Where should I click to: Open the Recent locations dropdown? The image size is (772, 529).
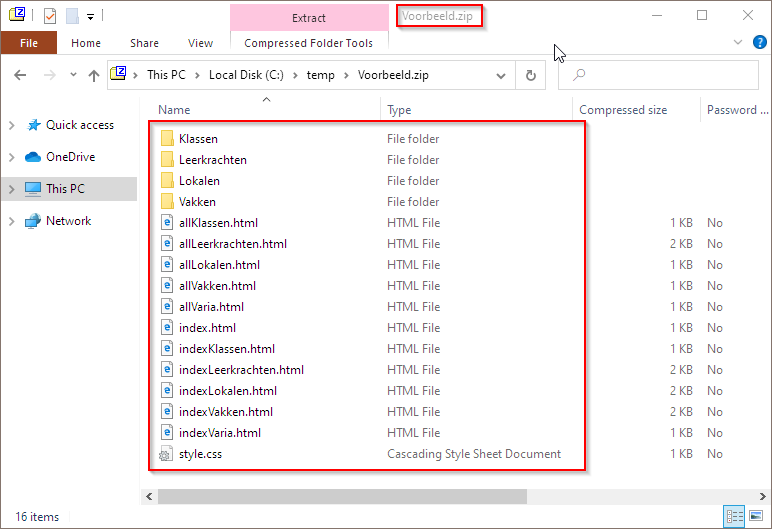pyautogui.click(x=73, y=75)
